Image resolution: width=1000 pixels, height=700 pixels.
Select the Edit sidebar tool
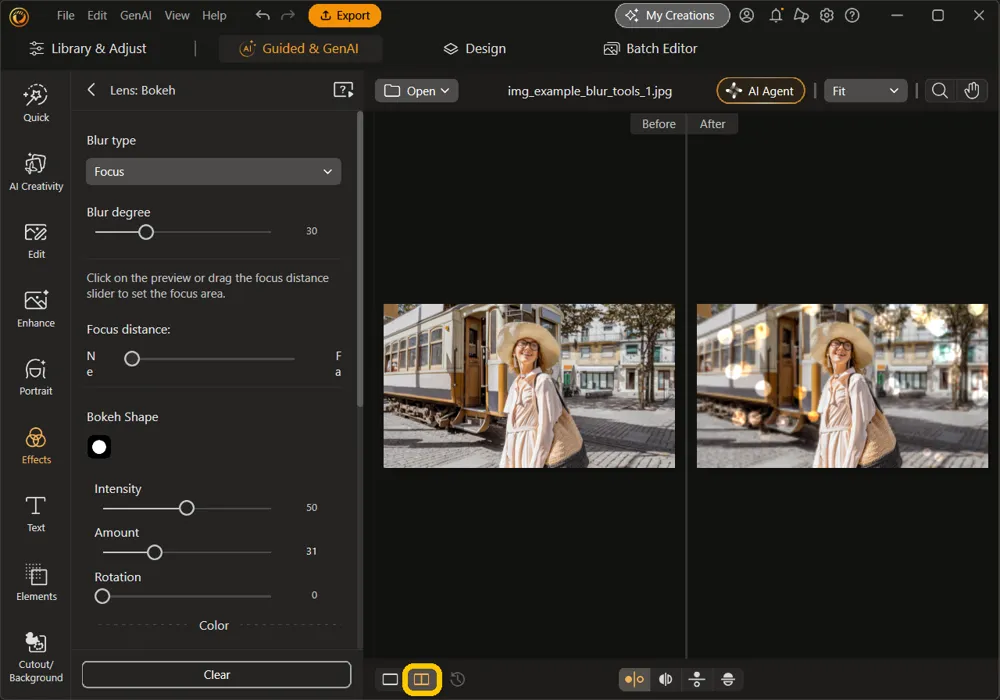click(x=36, y=241)
